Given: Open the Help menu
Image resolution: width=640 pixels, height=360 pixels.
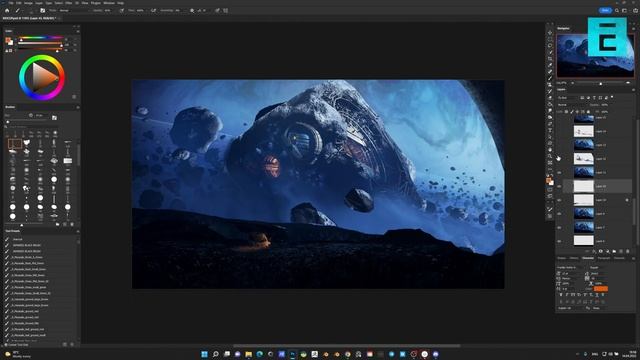Looking at the screenshot, I should tap(120, 3).
